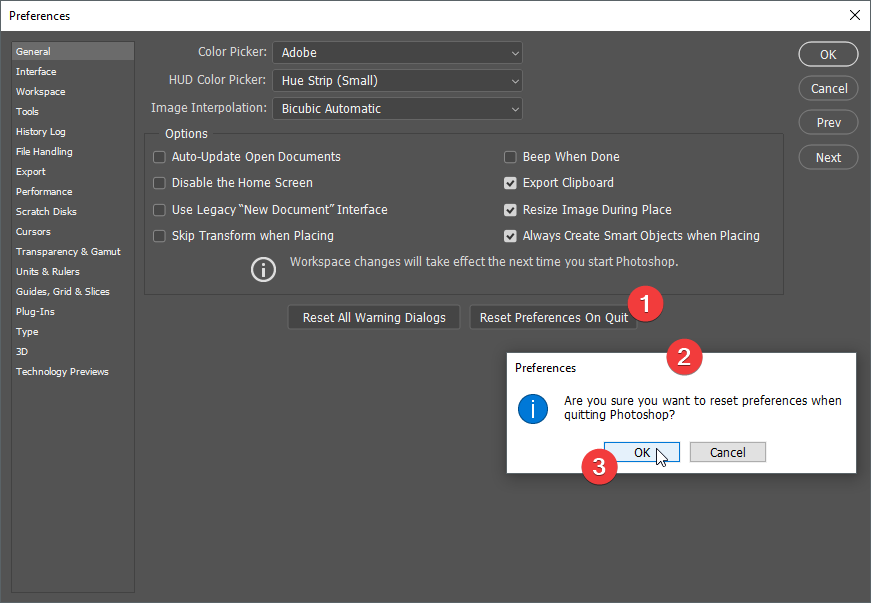
Task: Confirm reset by clicking dialog OK
Action: tap(642, 452)
